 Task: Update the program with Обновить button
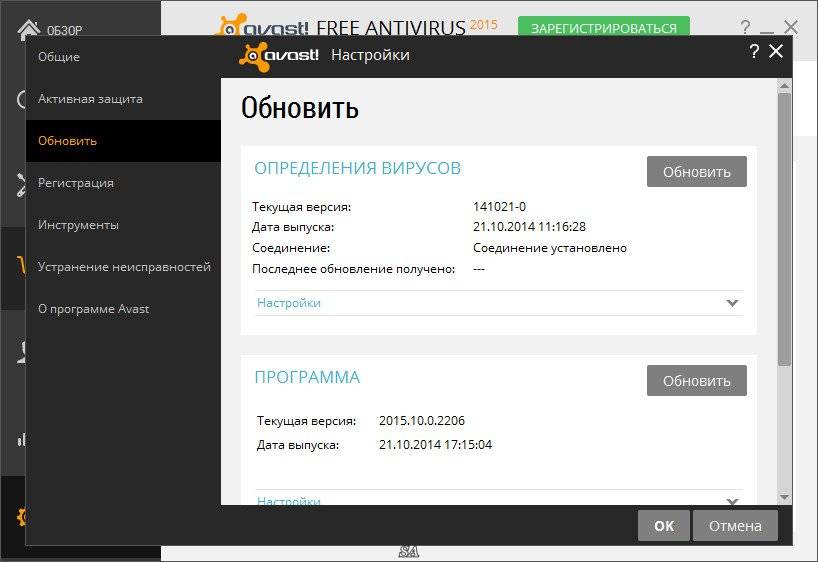(x=696, y=381)
